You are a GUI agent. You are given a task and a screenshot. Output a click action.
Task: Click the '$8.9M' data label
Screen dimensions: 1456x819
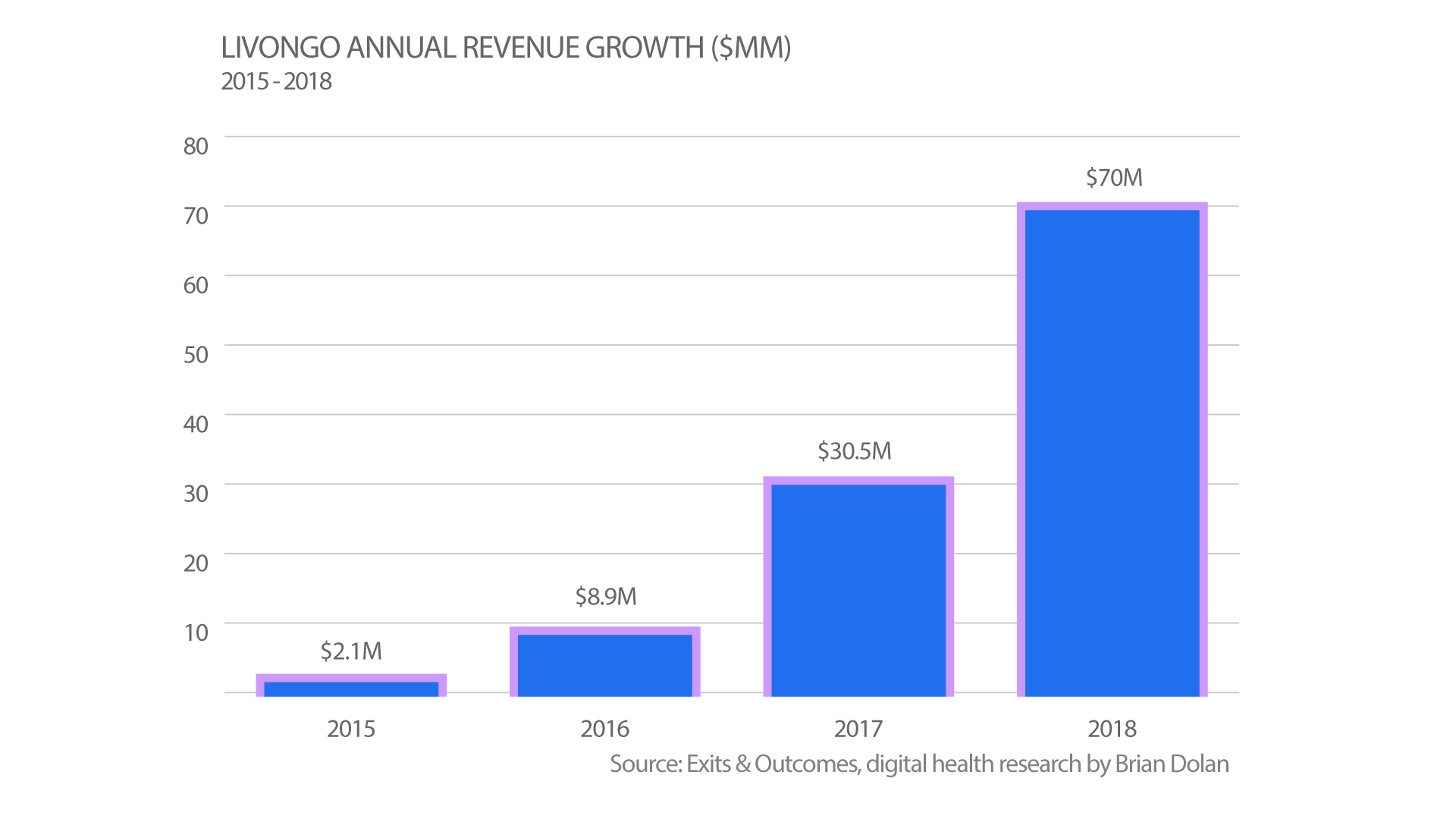pos(606,596)
